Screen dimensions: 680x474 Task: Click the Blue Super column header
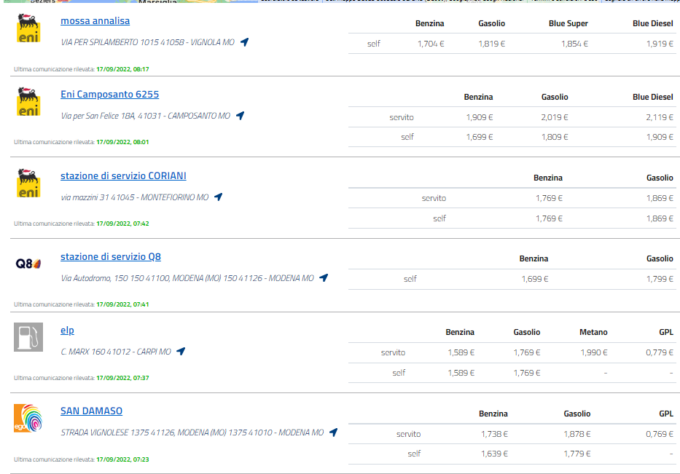point(568,23)
